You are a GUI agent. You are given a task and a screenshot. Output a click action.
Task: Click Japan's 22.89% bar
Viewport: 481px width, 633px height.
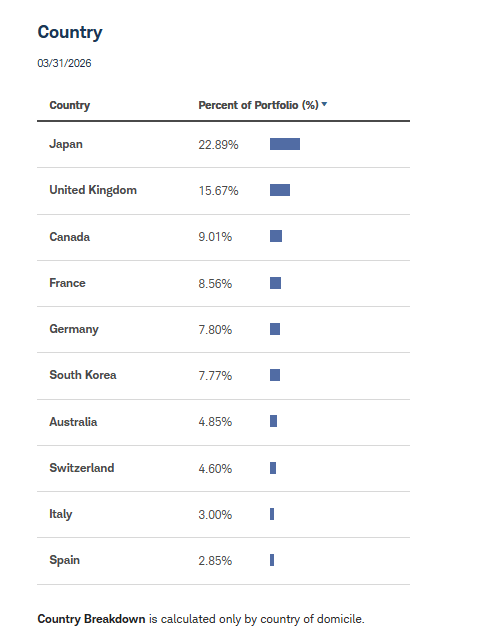285,144
